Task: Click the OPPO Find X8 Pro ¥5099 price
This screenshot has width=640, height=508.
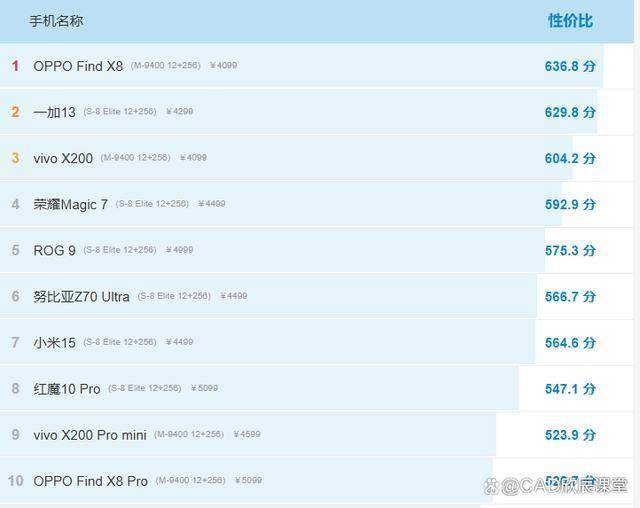Action: (248, 480)
